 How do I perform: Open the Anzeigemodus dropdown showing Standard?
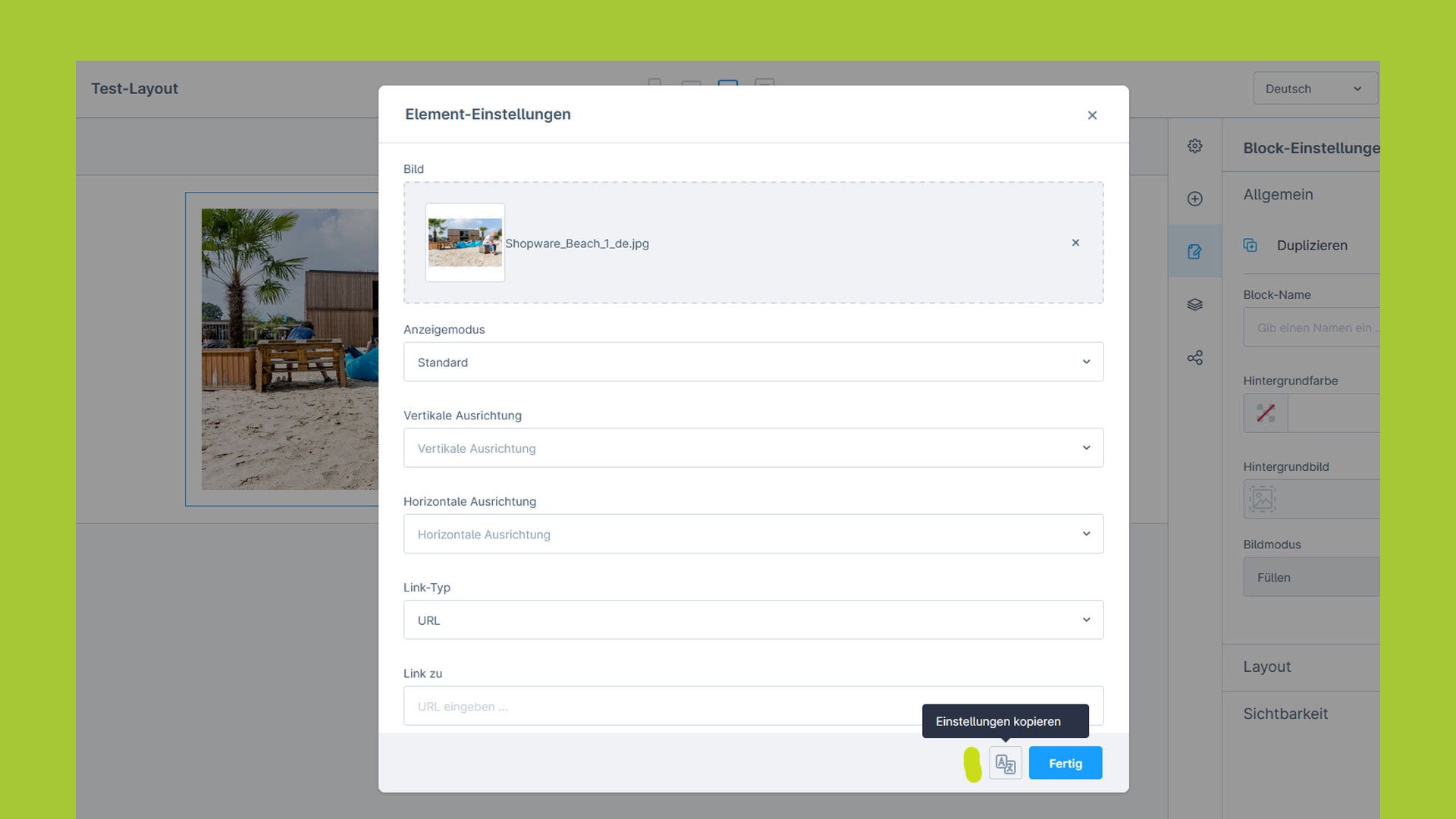click(x=753, y=362)
